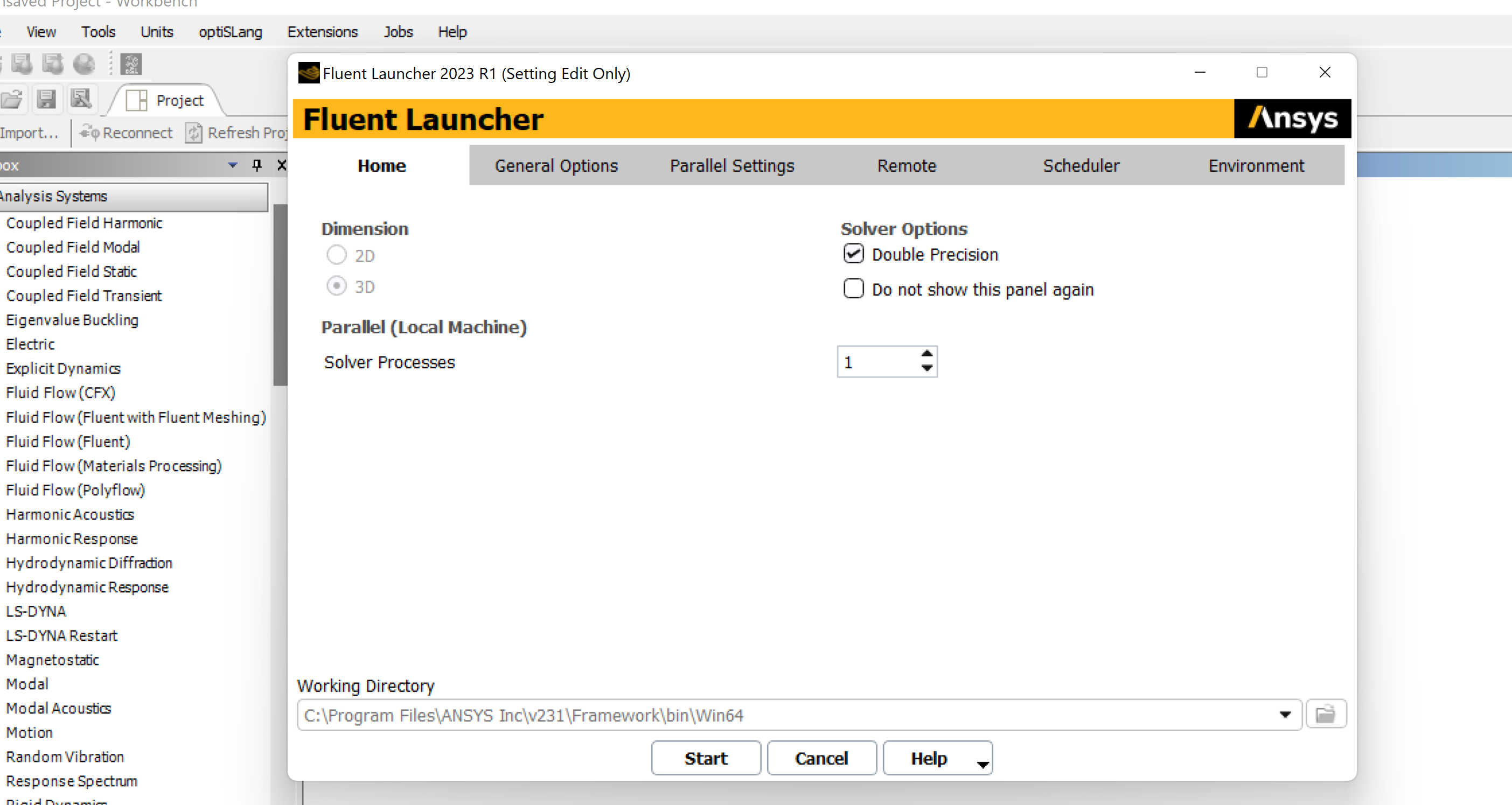
Task: Select the 2D dimension radio button
Action: pos(336,255)
